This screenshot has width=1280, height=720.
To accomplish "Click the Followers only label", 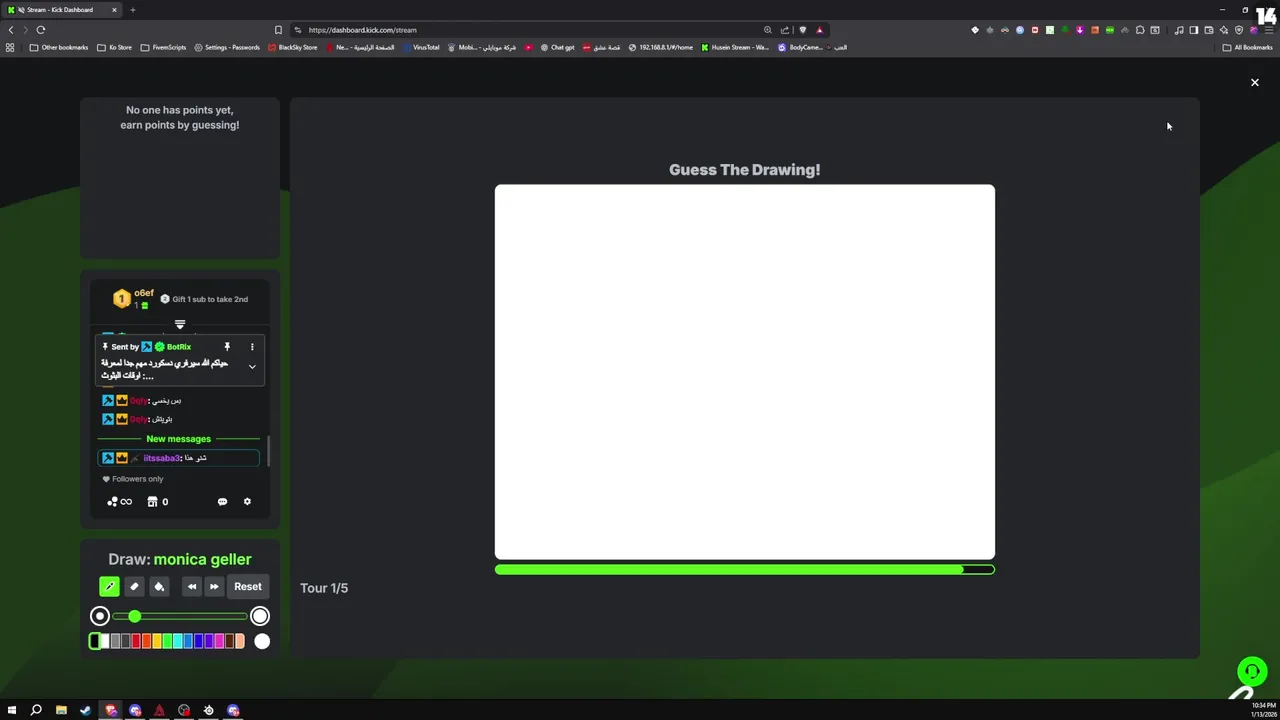I will coord(138,479).
